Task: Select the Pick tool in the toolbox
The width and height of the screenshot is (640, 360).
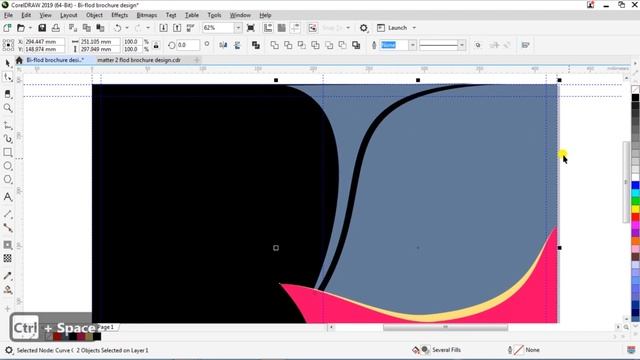Action: (x=7, y=63)
